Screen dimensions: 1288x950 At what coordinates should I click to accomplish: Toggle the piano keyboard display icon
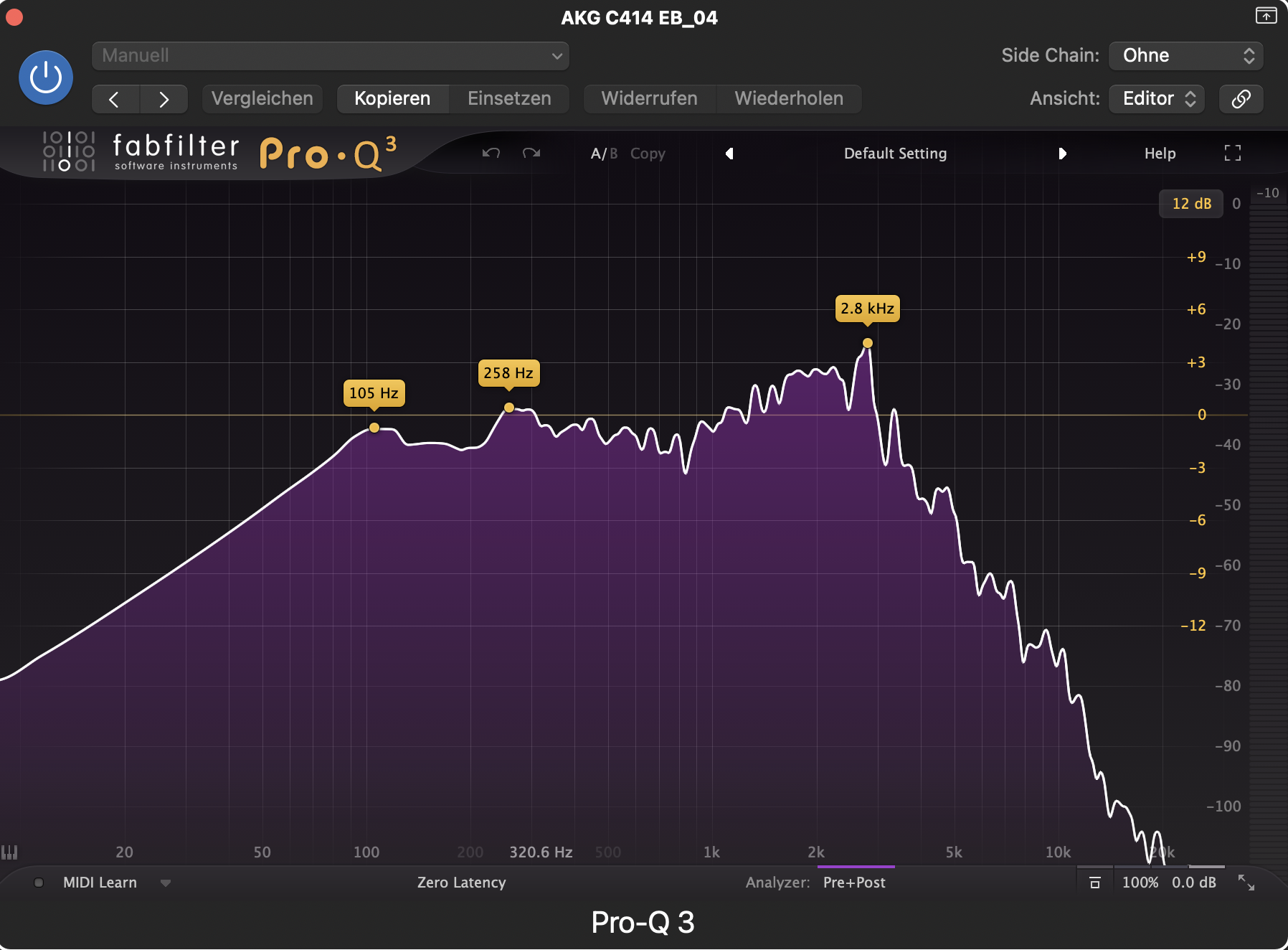pos(9,852)
